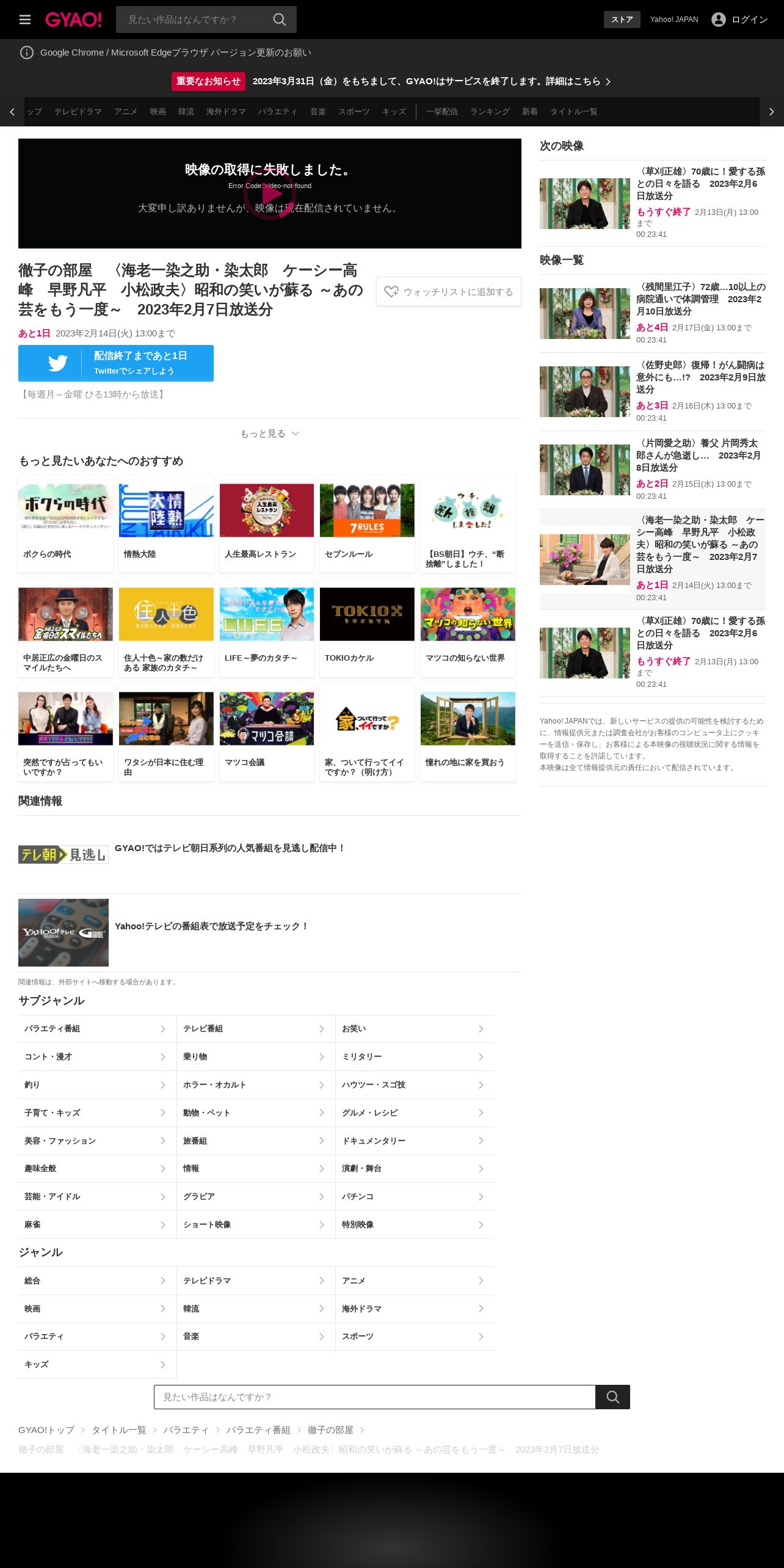Image resolution: width=784 pixels, height=1568 pixels.
Task: Click GYAO!トップ breadcrumb
Action: coord(46,1430)
